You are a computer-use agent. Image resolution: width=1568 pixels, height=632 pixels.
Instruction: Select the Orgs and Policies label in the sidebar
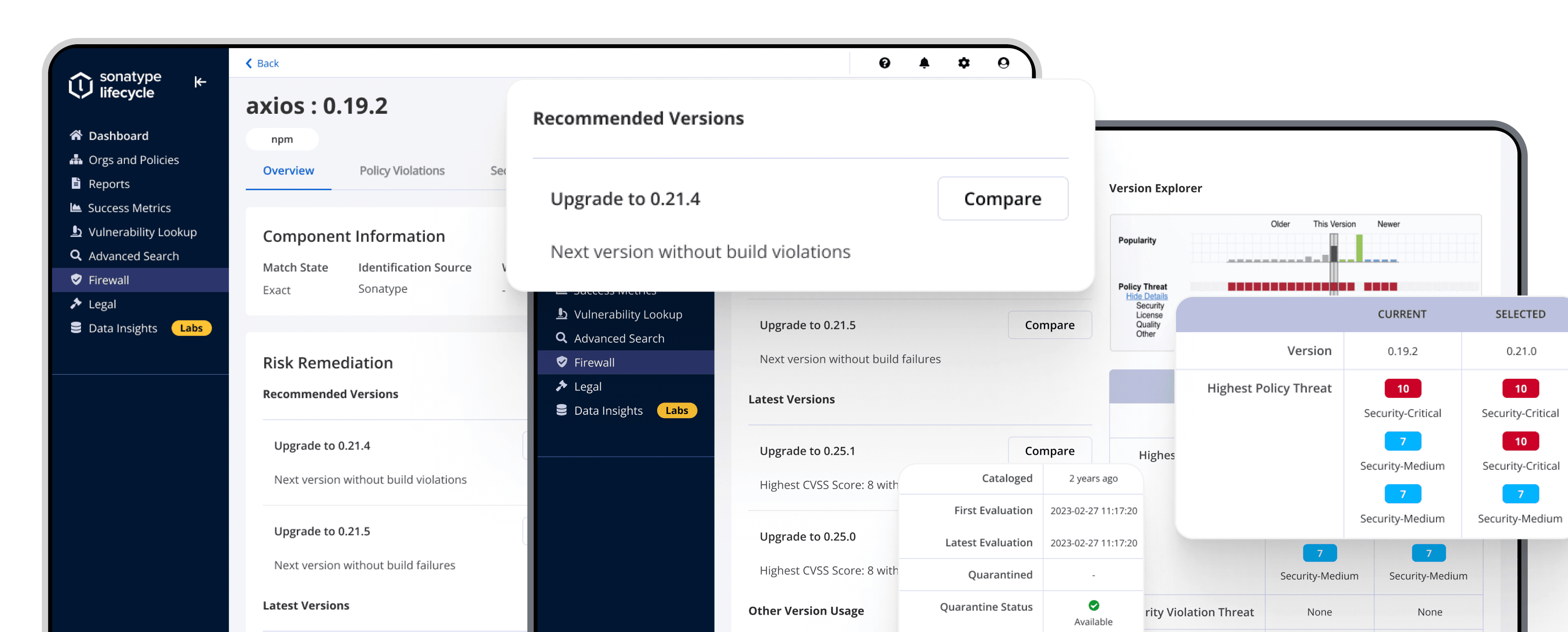pyautogui.click(x=134, y=160)
